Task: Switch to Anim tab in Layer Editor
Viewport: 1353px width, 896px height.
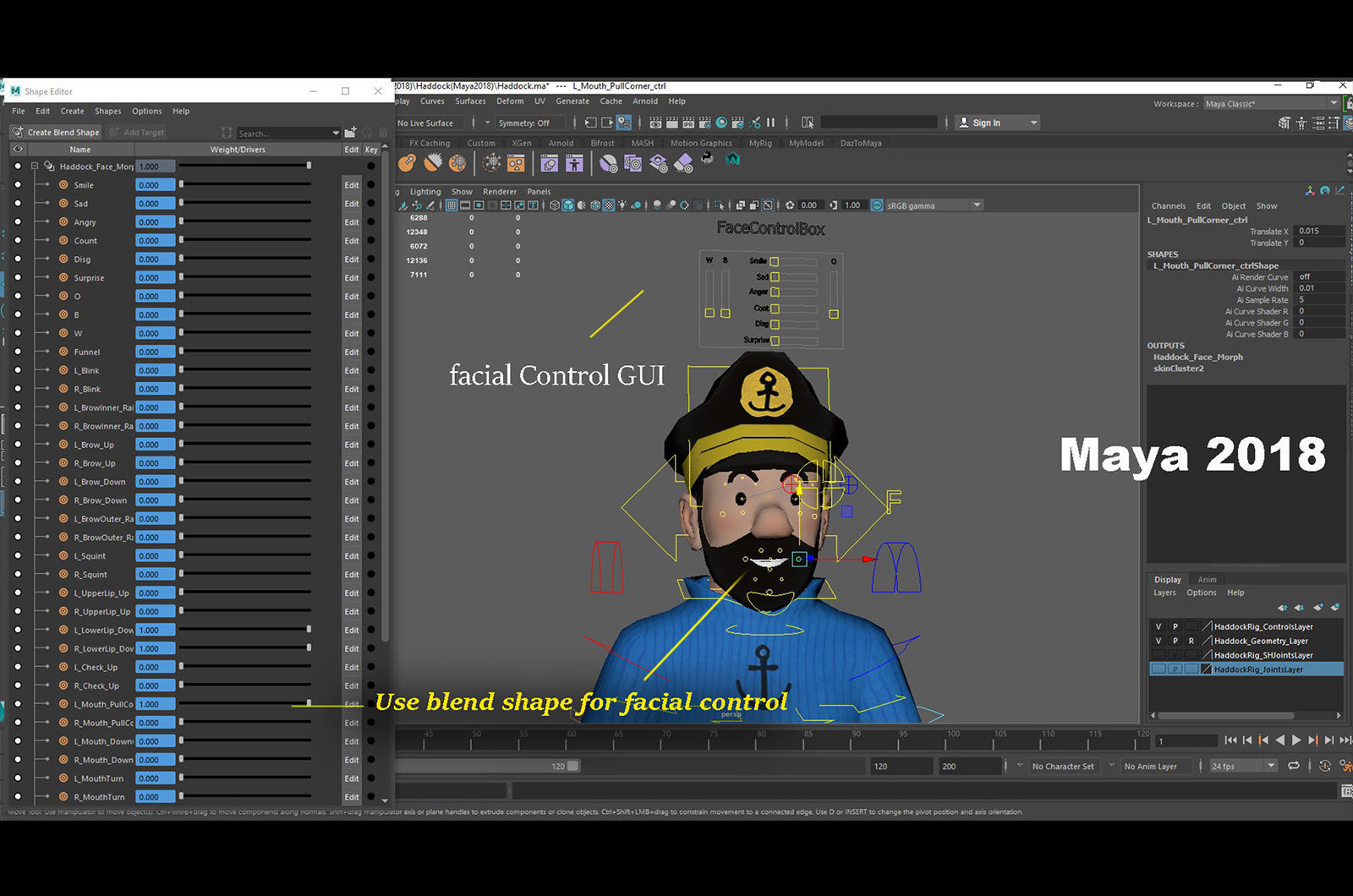Action: 1207,579
